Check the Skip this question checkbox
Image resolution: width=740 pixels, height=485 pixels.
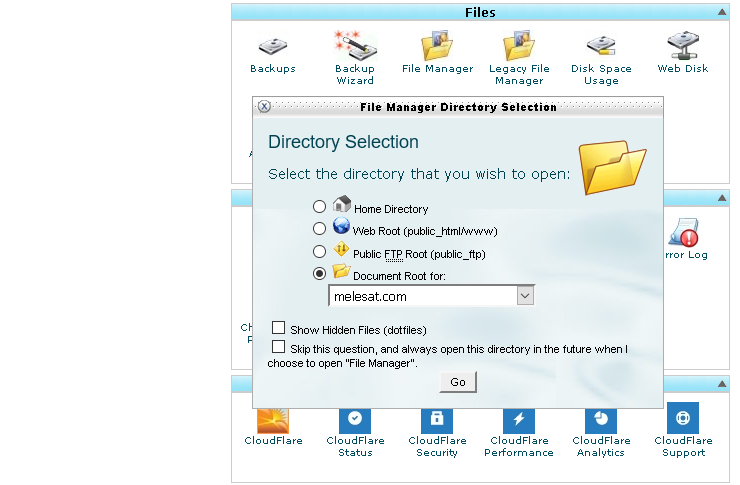coord(279,346)
